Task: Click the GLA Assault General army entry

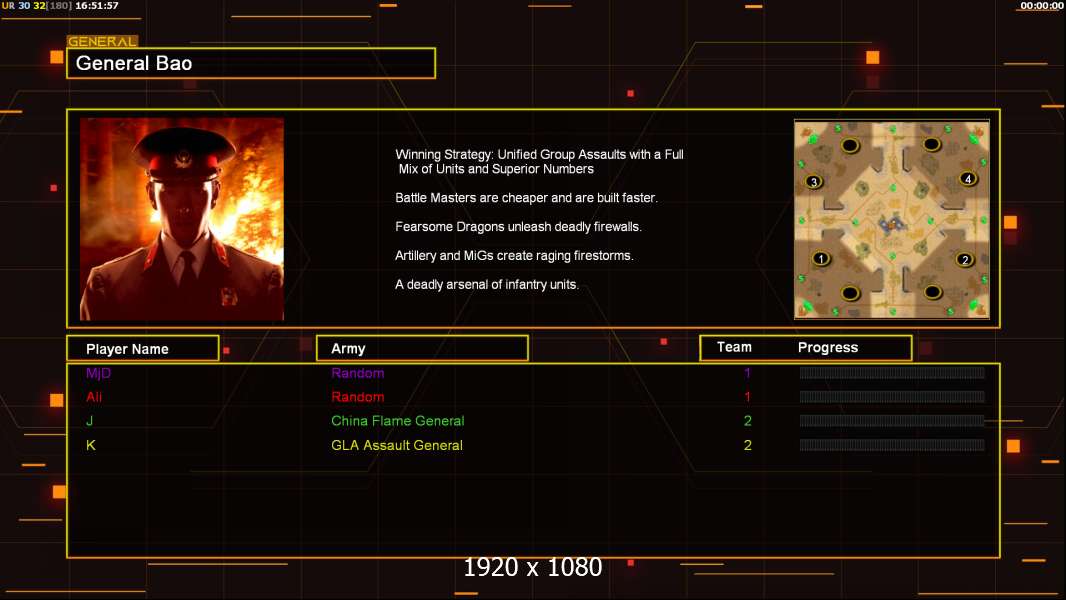Action: tap(397, 445)
